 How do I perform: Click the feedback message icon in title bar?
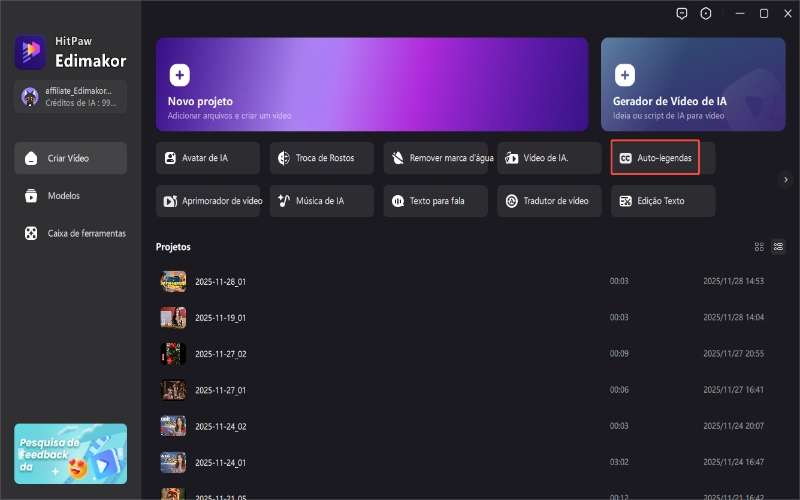[682, 14]
